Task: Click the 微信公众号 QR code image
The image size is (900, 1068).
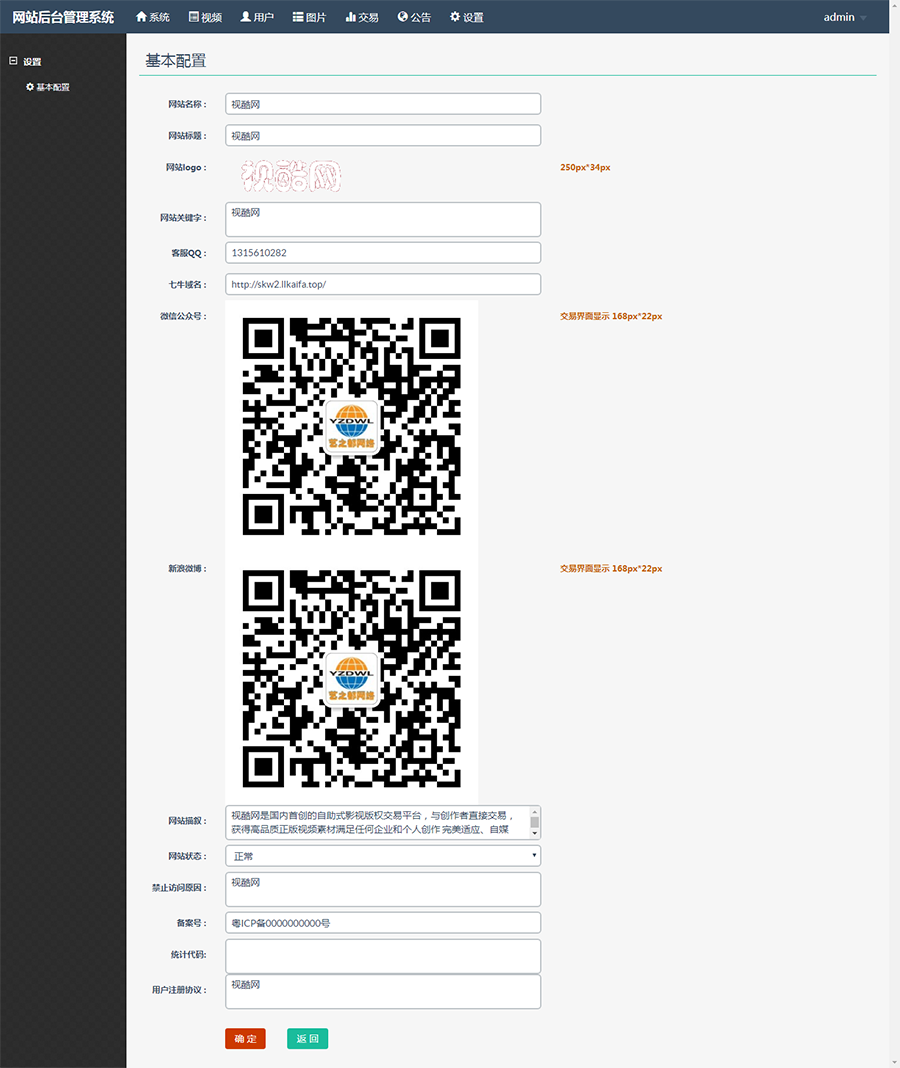Action: point(352,426)
